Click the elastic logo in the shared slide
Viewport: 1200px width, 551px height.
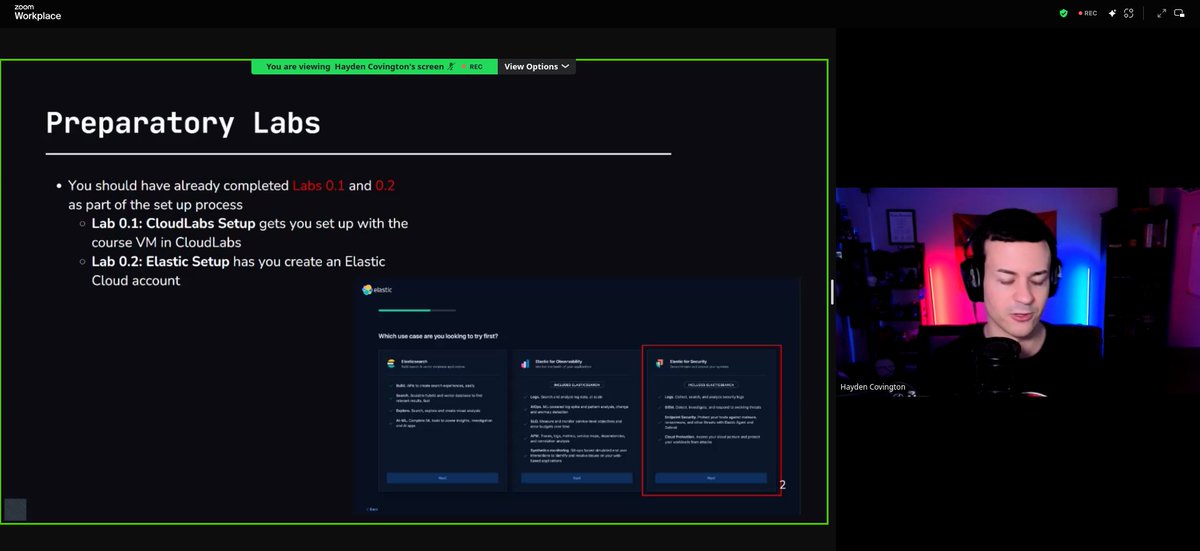pyautogui.click(x=378, y=290)
